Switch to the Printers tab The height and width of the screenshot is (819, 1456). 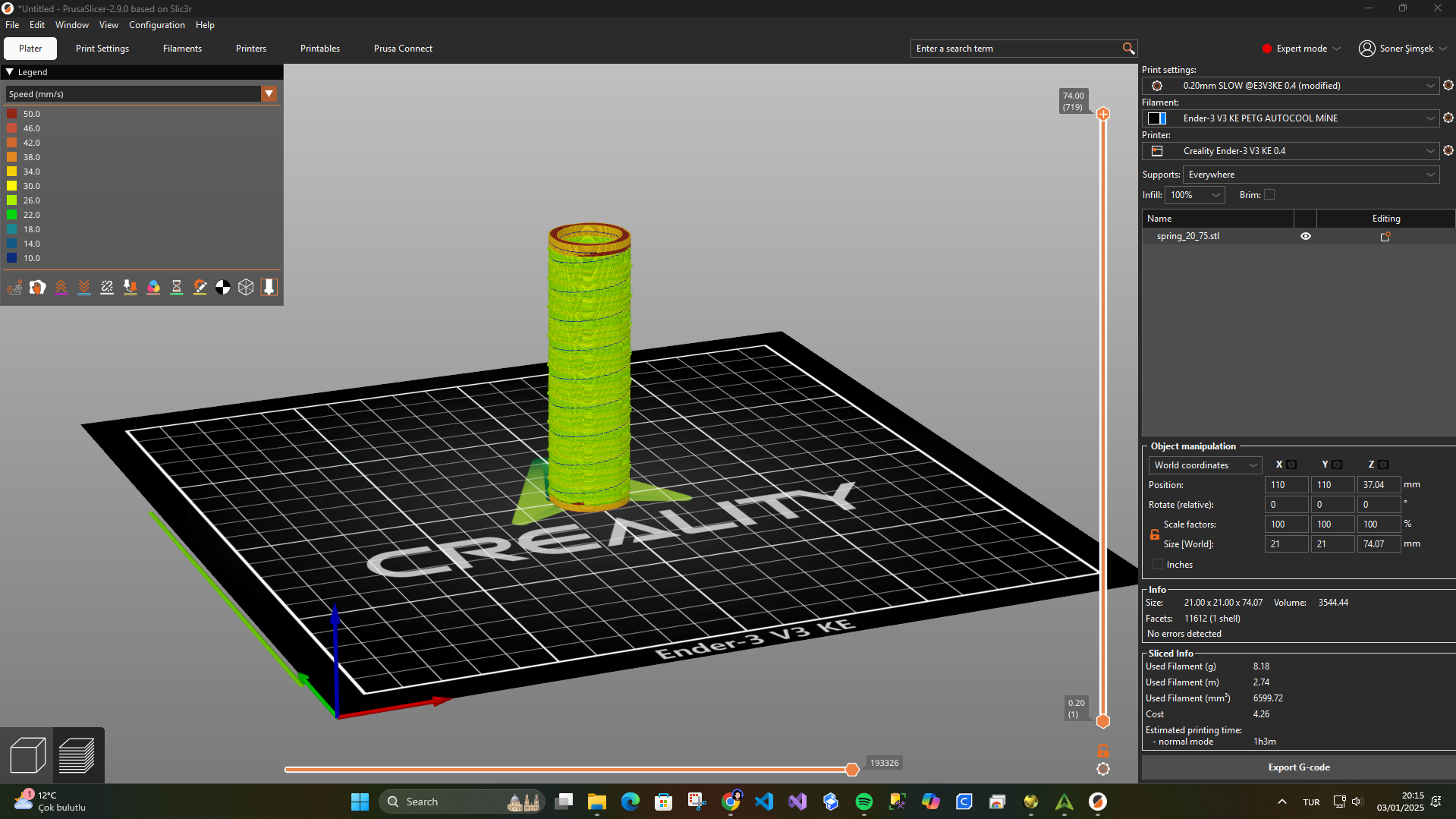251,49
